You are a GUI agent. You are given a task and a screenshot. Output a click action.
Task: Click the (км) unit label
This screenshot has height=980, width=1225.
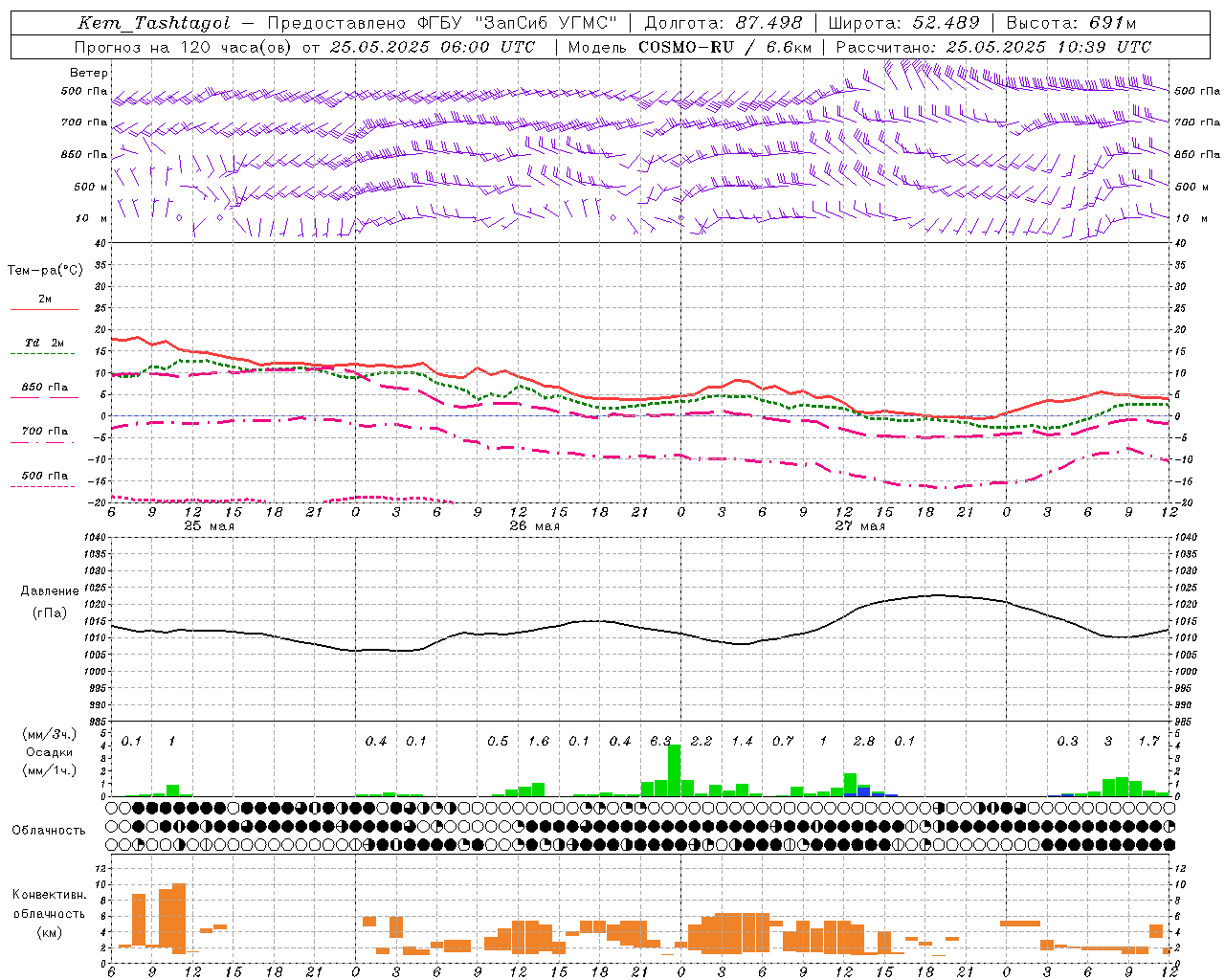tap(50, 932)
